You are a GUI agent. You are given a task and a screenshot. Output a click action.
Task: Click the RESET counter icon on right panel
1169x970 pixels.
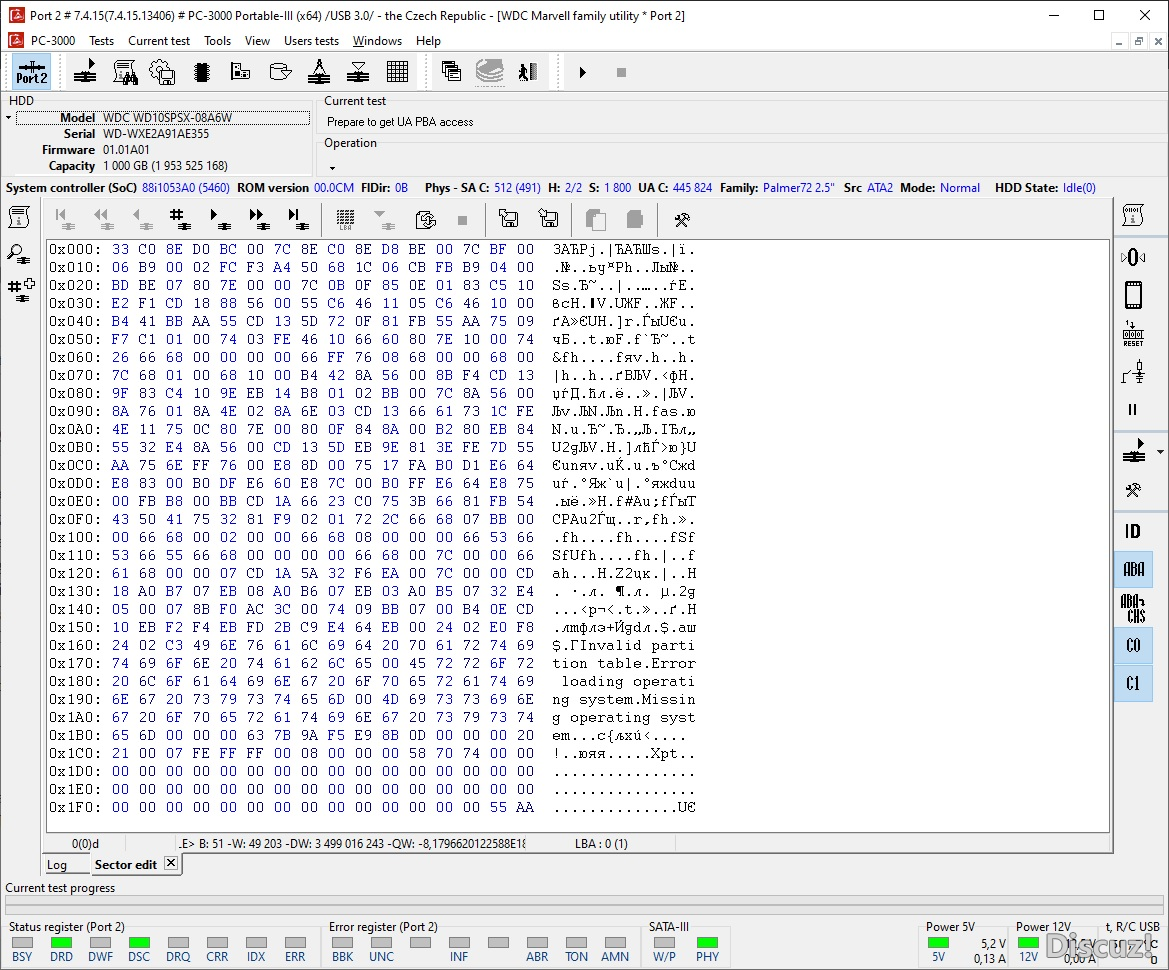[1133, 334]
